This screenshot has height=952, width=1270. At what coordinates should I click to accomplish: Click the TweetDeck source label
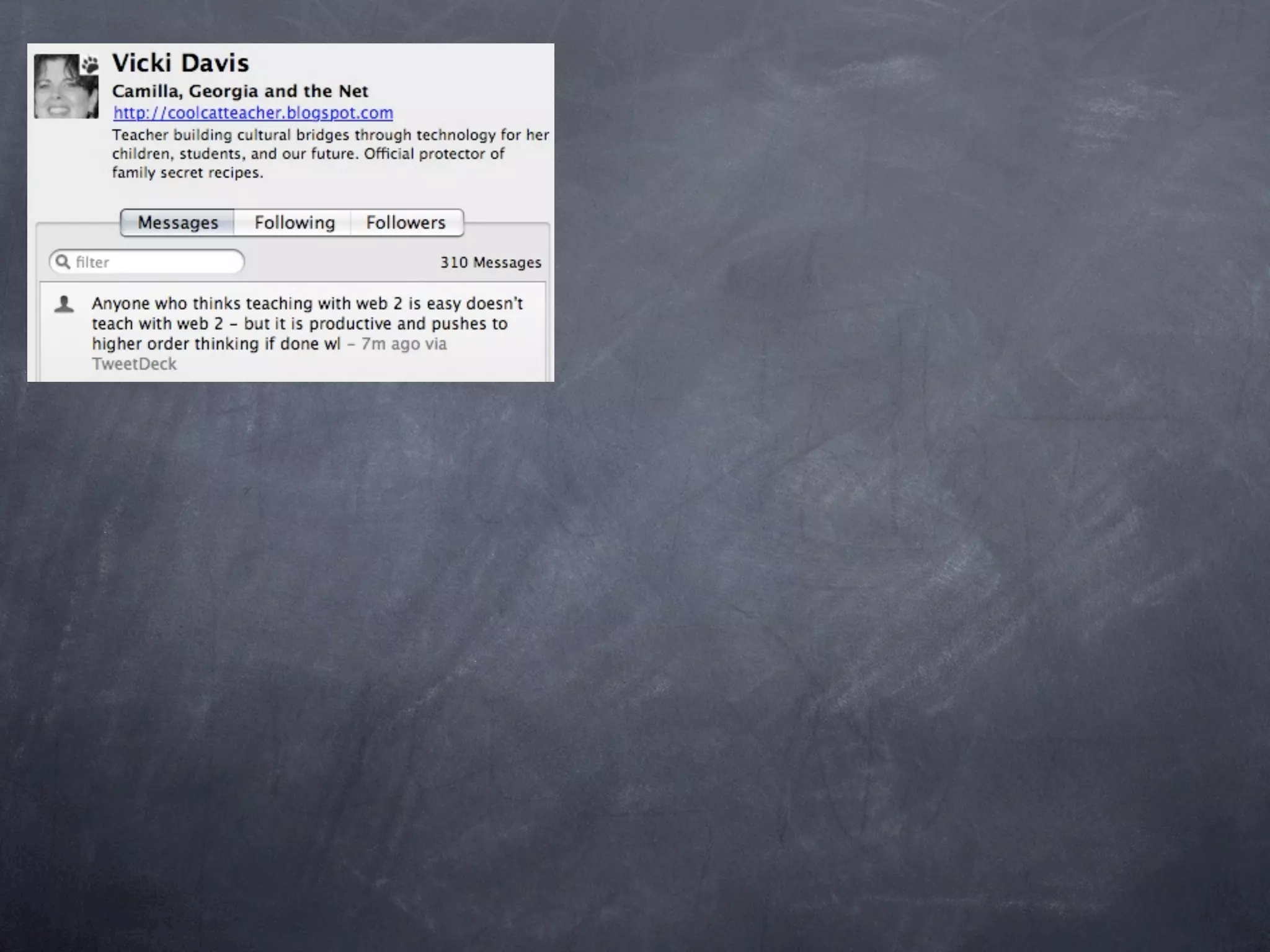tap(134, 364)
